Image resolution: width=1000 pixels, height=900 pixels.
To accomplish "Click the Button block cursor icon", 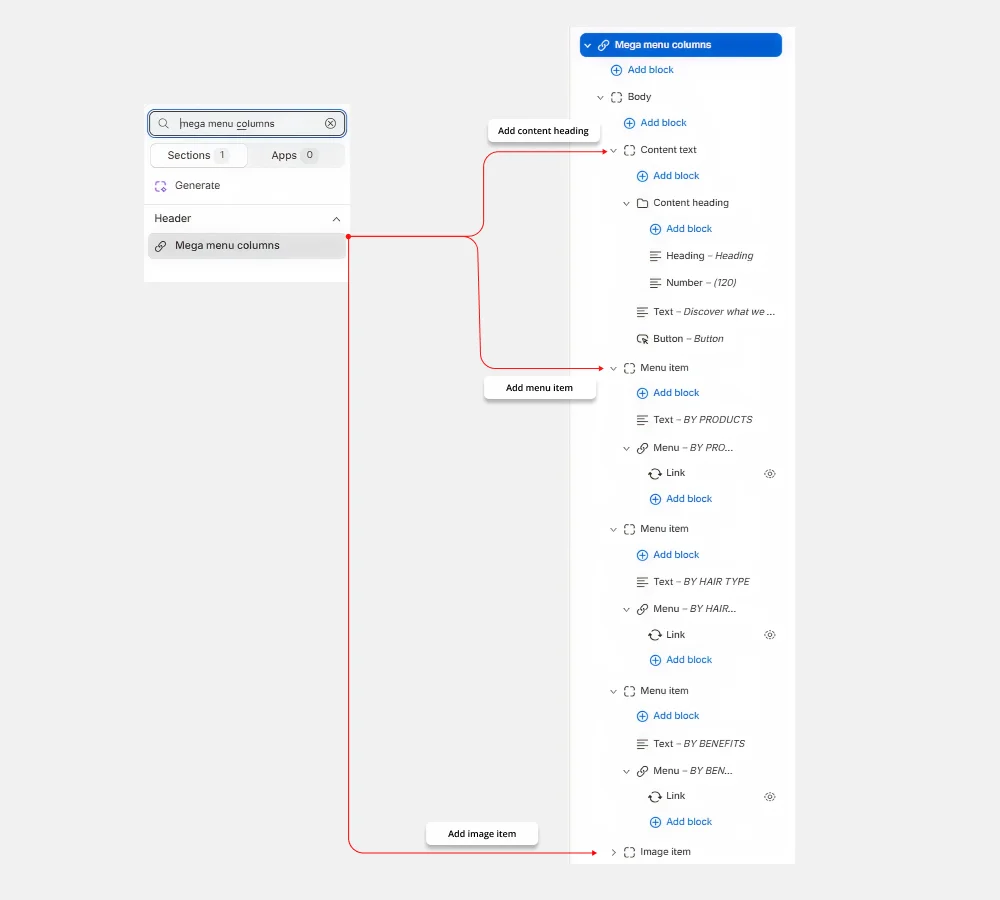I will point(642,339).
